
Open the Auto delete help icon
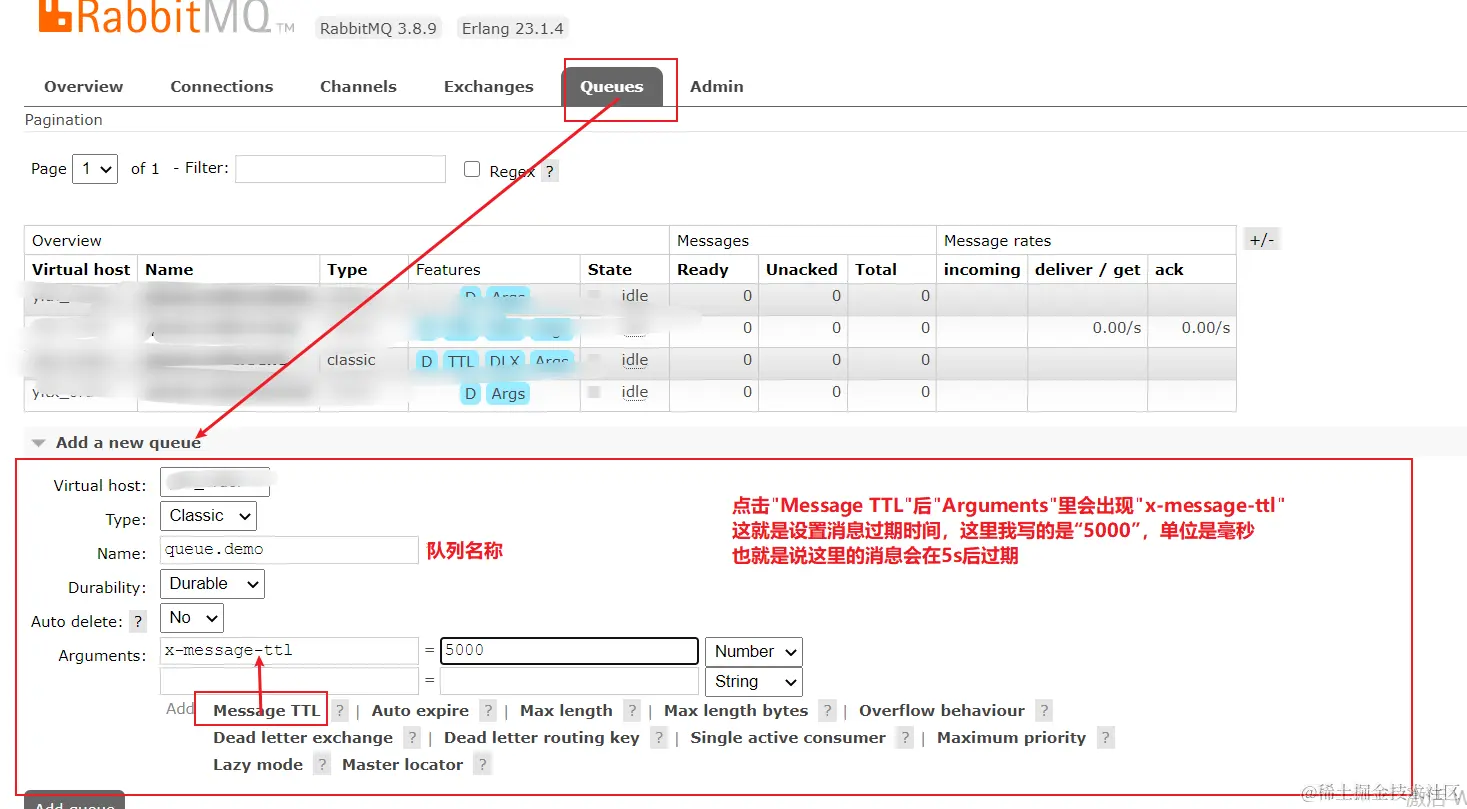pos(139,622)
